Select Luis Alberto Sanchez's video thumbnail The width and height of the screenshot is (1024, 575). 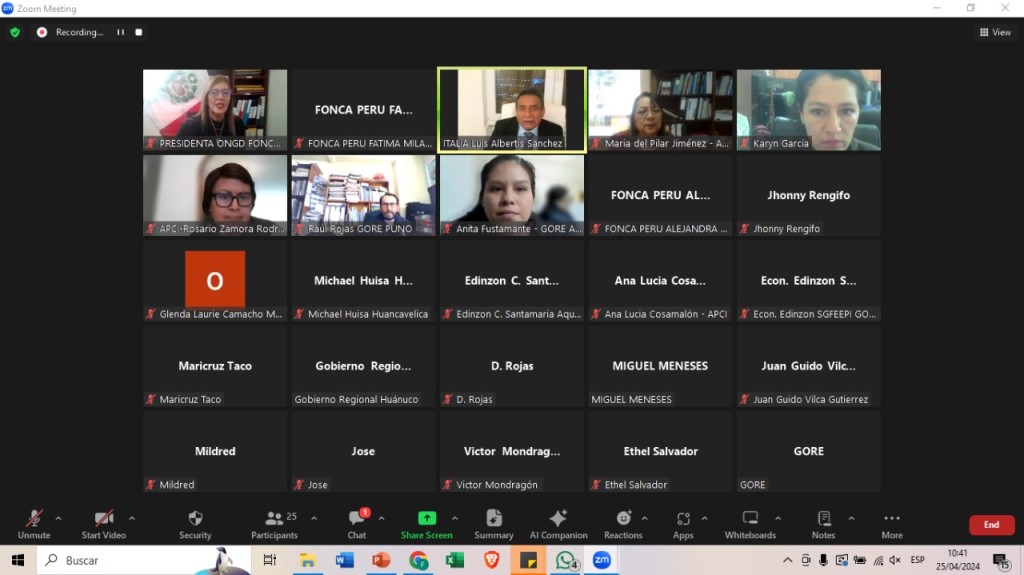click(512, 110)
